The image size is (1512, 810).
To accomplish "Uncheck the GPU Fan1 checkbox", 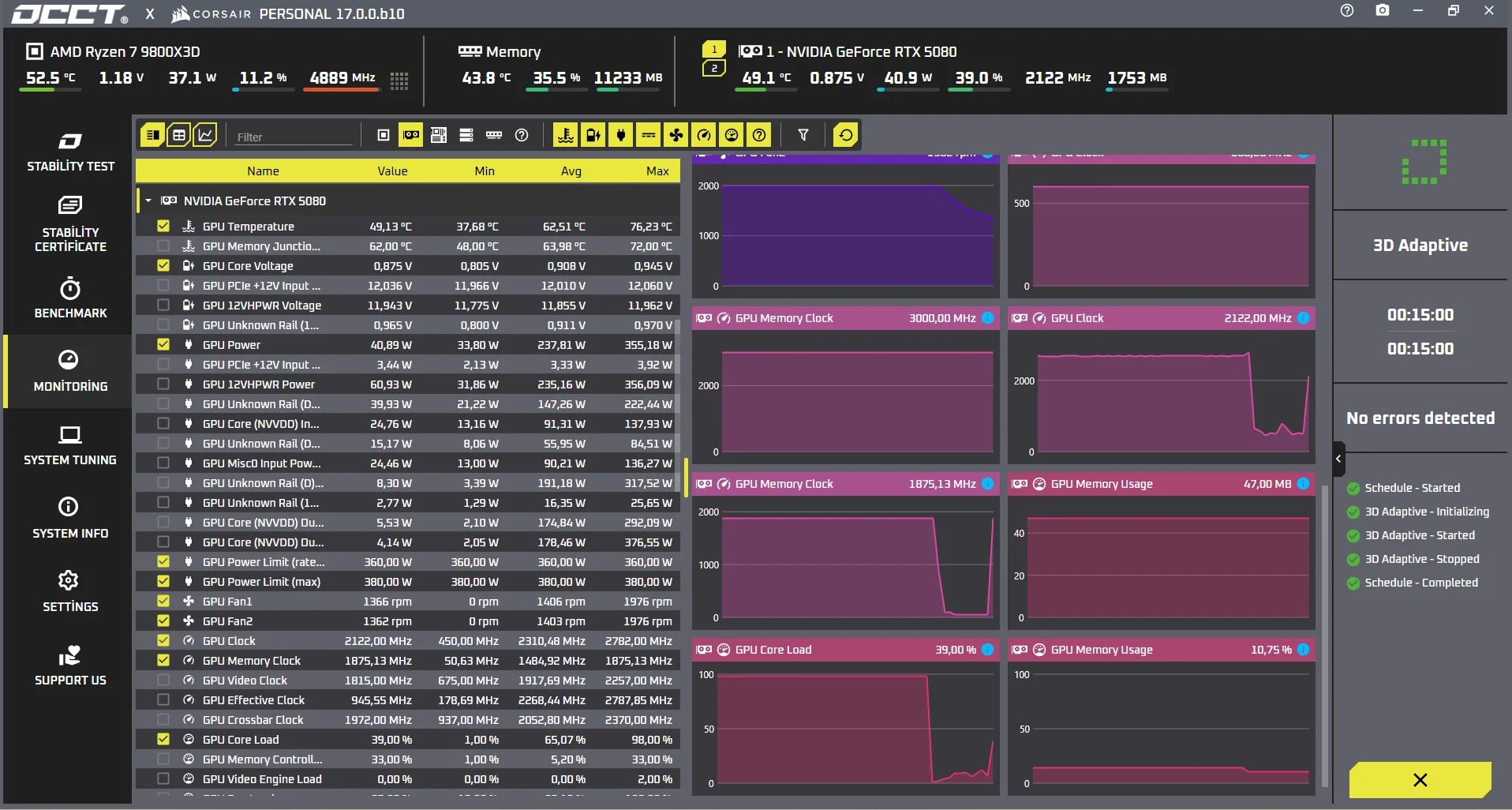I will point(163,601).
